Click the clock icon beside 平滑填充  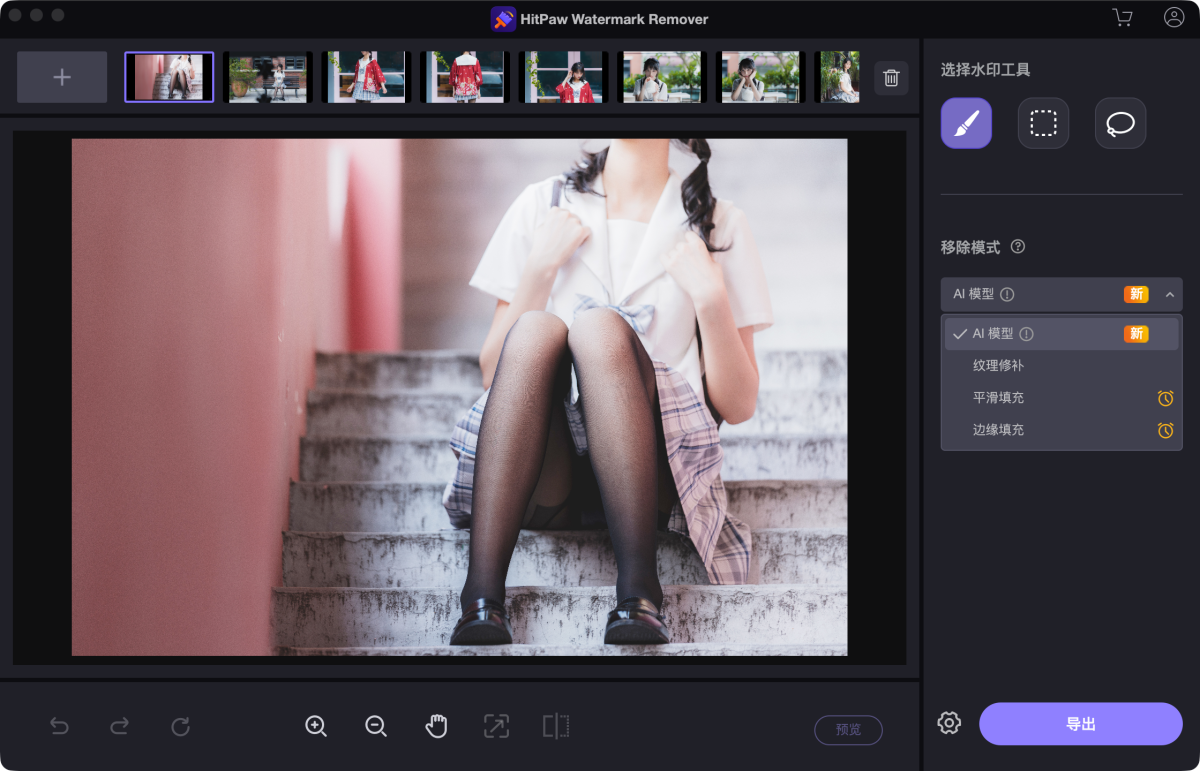[1166, 398]
